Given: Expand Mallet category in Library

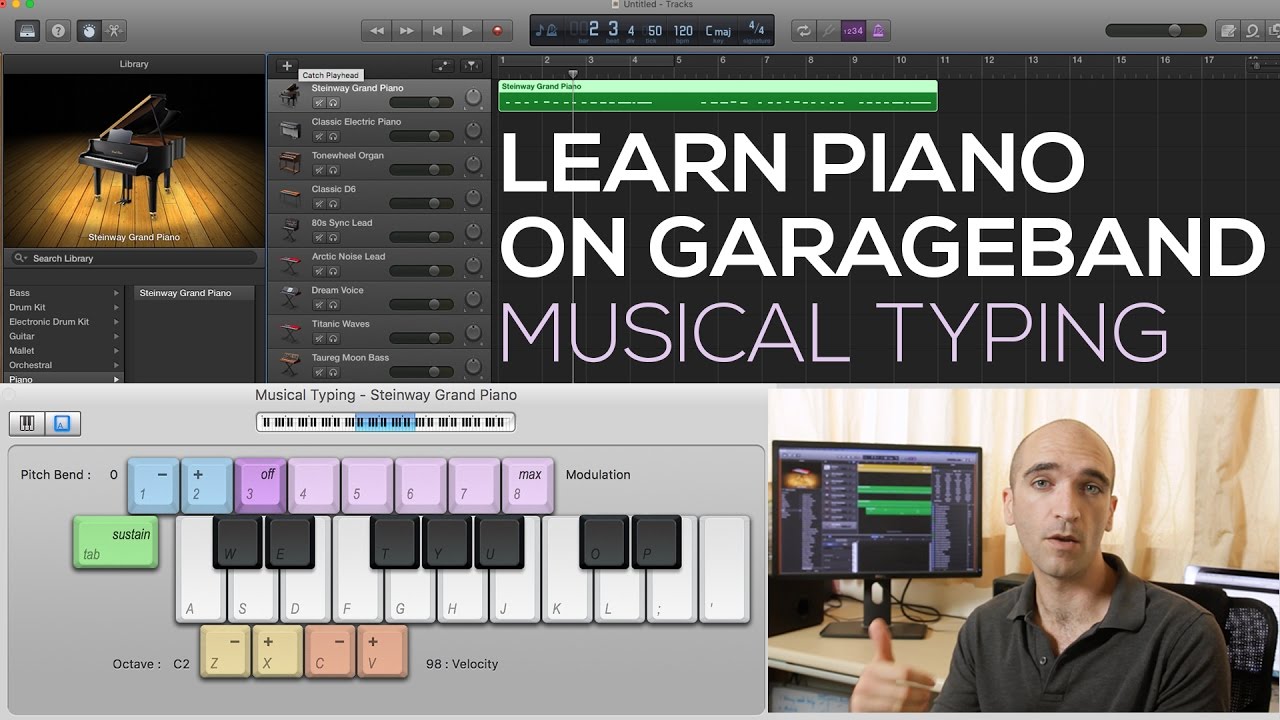Looking at the screenshot, I should pyautogui.click(x=64, y=351).
